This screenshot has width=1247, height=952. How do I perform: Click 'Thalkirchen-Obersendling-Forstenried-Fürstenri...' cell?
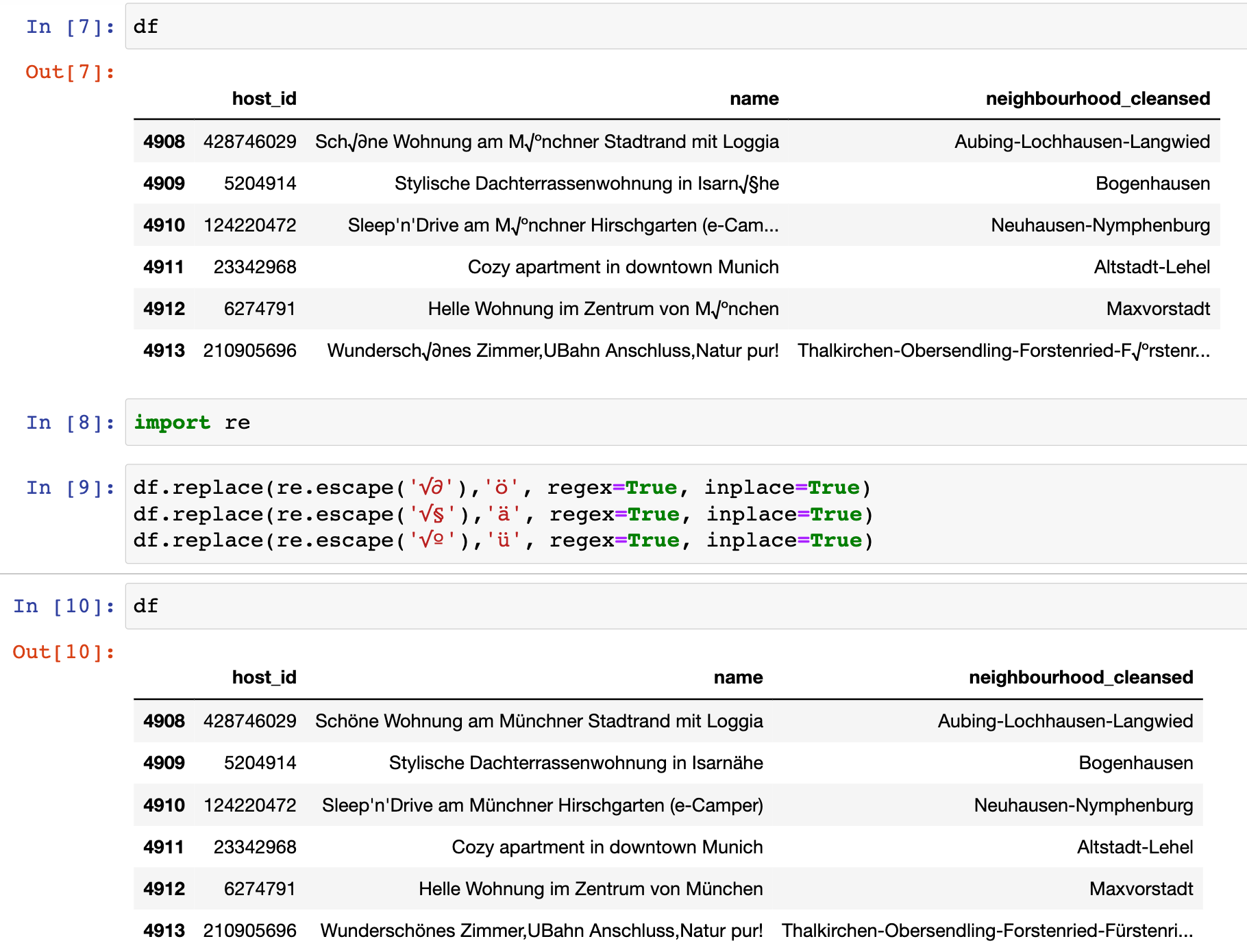[x=987, y=931]
